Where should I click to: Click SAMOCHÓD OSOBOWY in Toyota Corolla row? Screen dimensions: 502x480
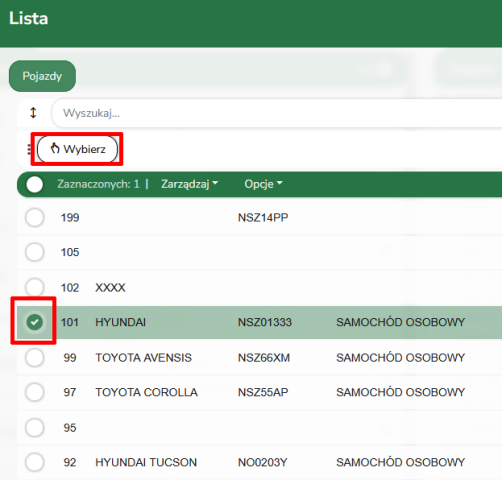(x=400, y=392)
